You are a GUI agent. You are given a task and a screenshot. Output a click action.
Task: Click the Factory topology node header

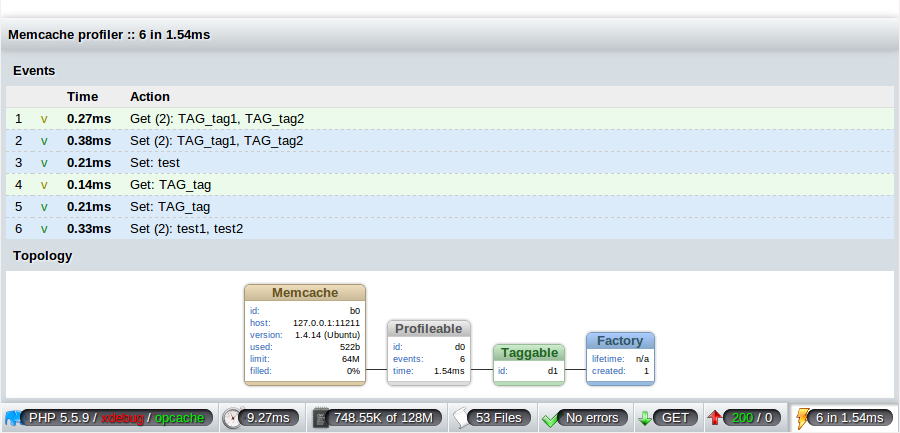(x=620, y=341)
